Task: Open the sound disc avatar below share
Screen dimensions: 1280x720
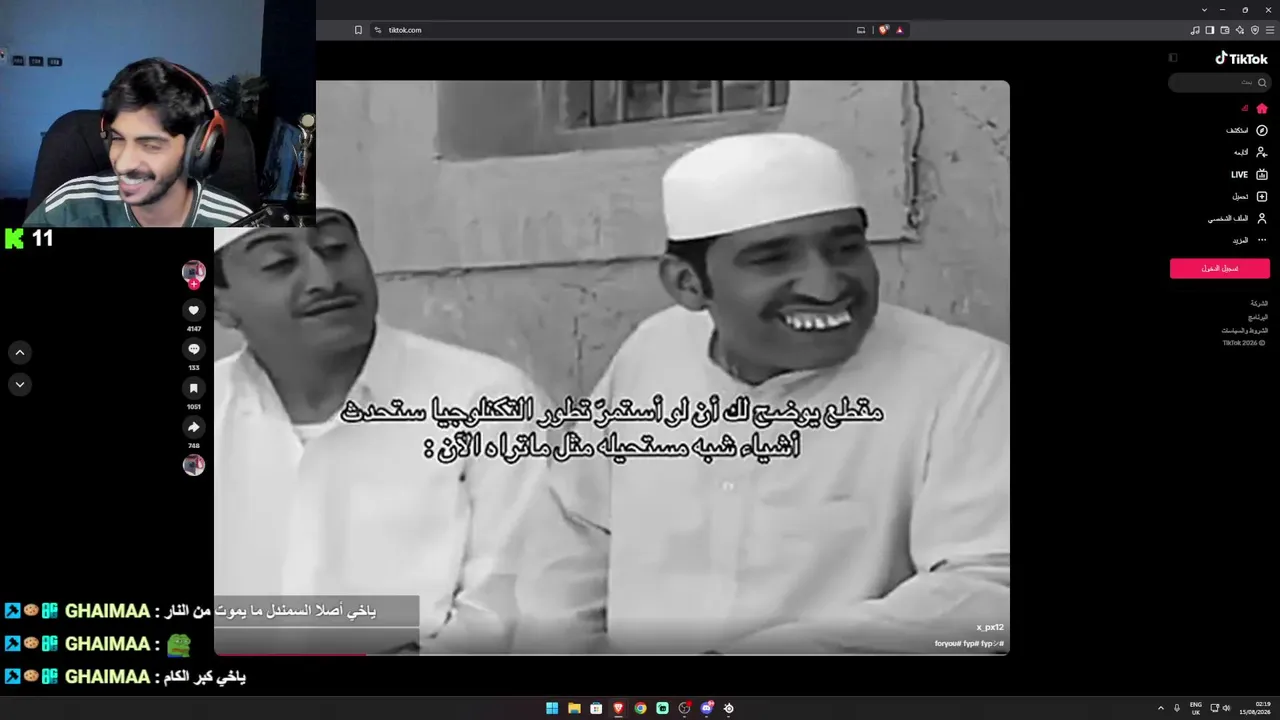Action: (194, 465)
